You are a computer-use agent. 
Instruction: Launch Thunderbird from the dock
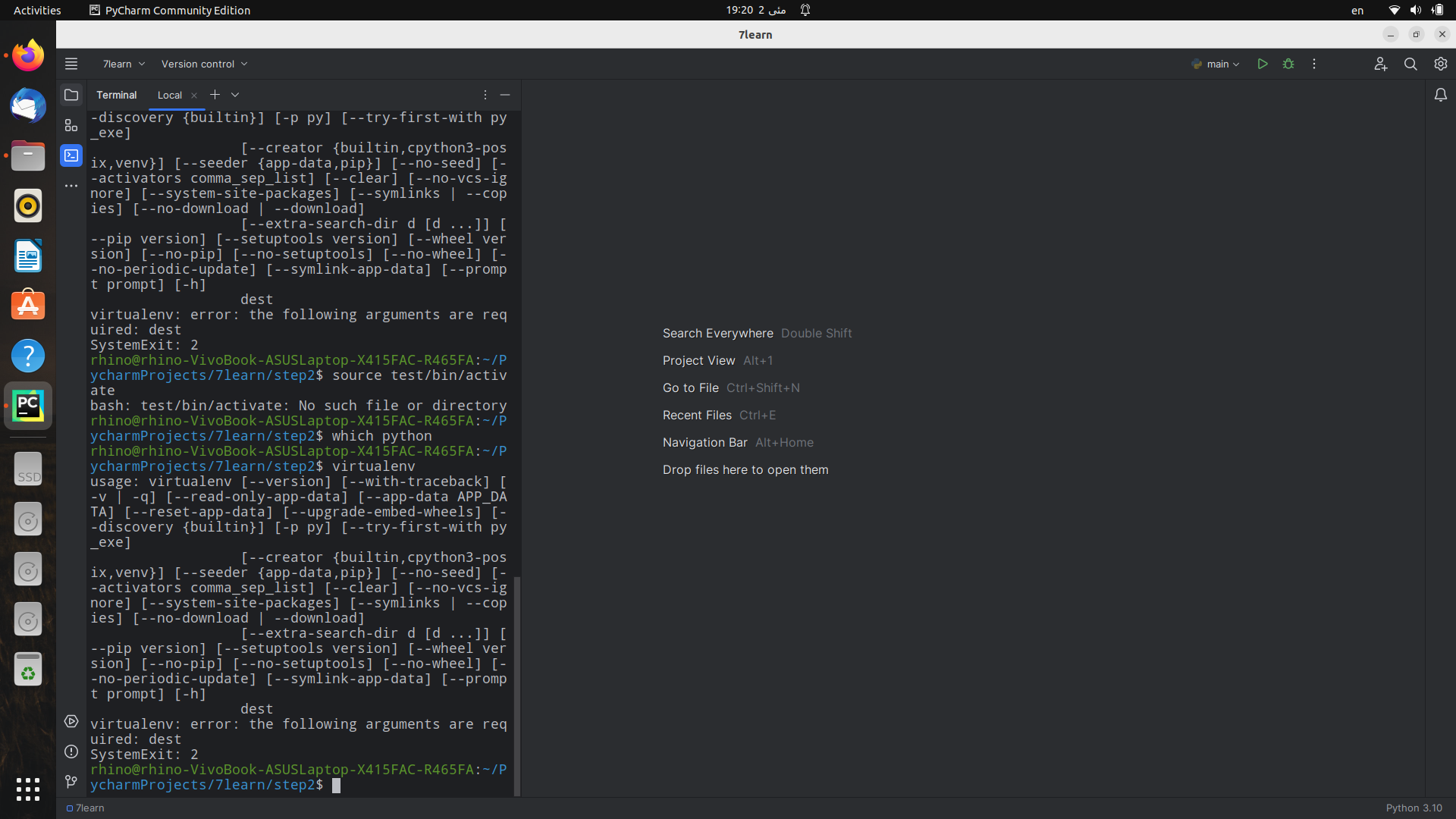[28, 105]
